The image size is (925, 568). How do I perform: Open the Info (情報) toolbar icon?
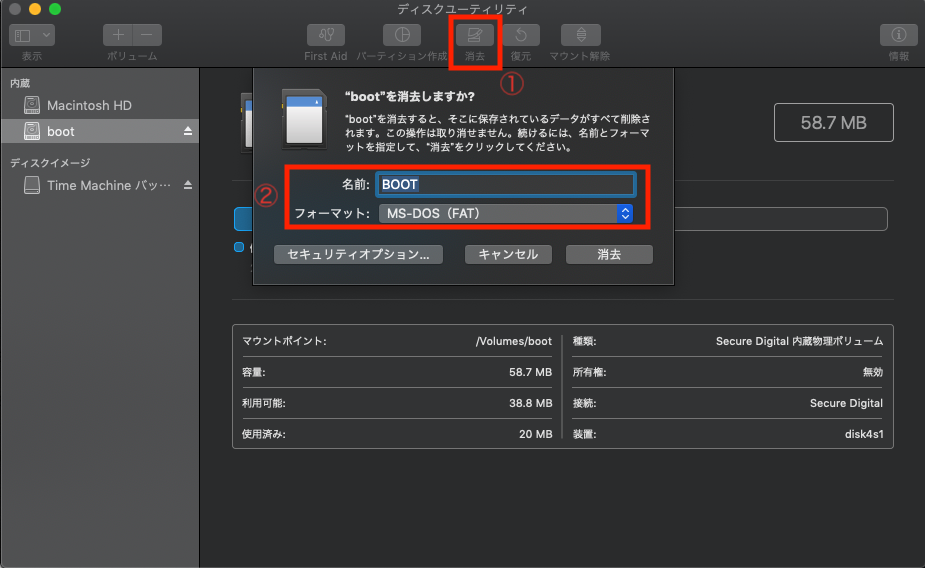pyautogui.click(x=898, y=35)
